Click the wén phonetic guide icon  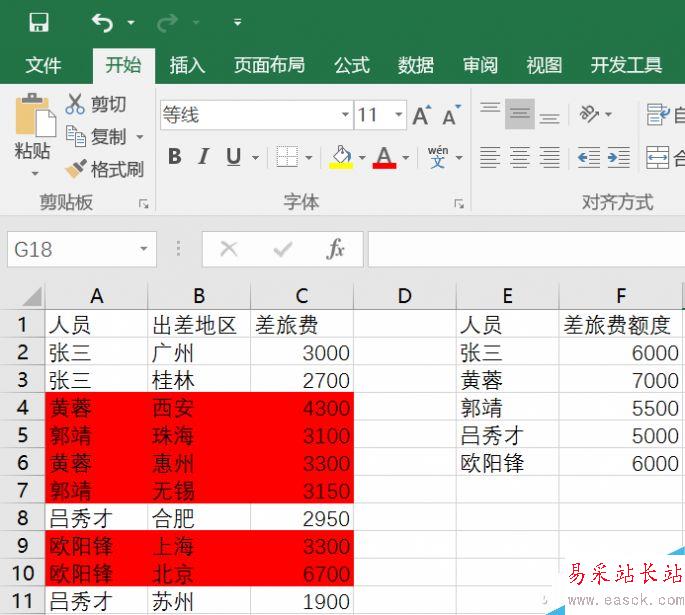tap(438, 157)
